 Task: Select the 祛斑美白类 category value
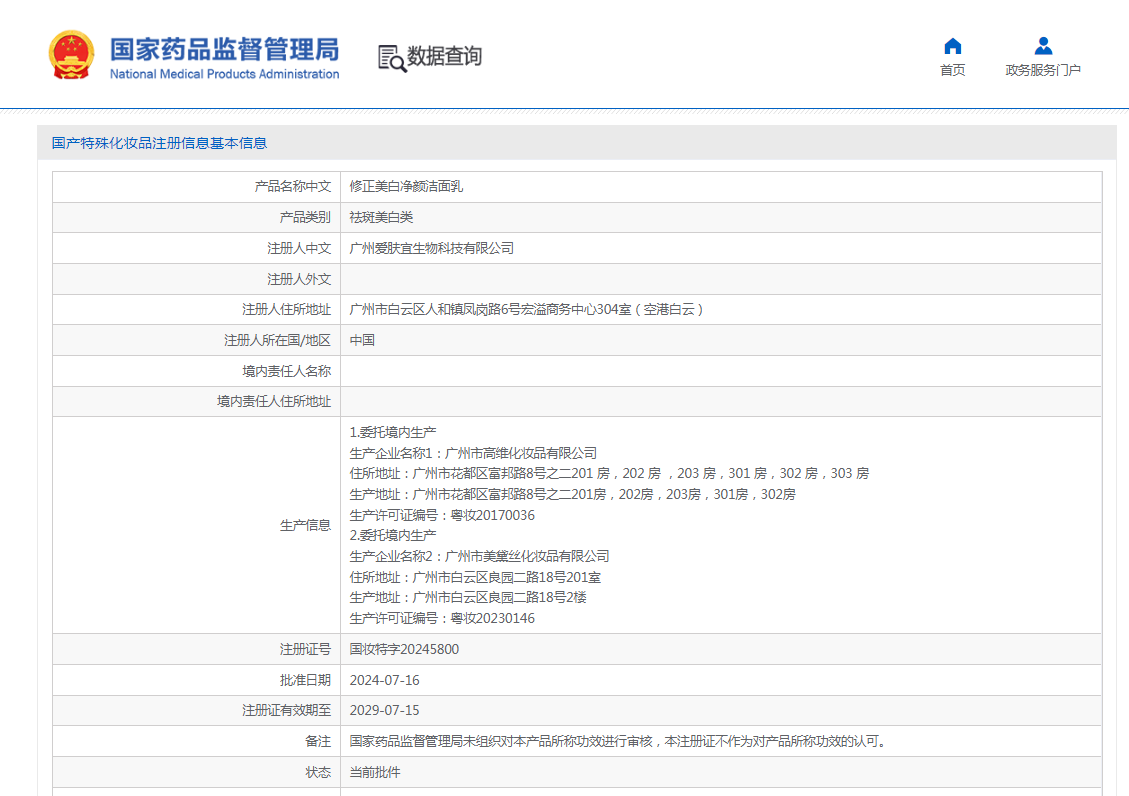point(381,217)
